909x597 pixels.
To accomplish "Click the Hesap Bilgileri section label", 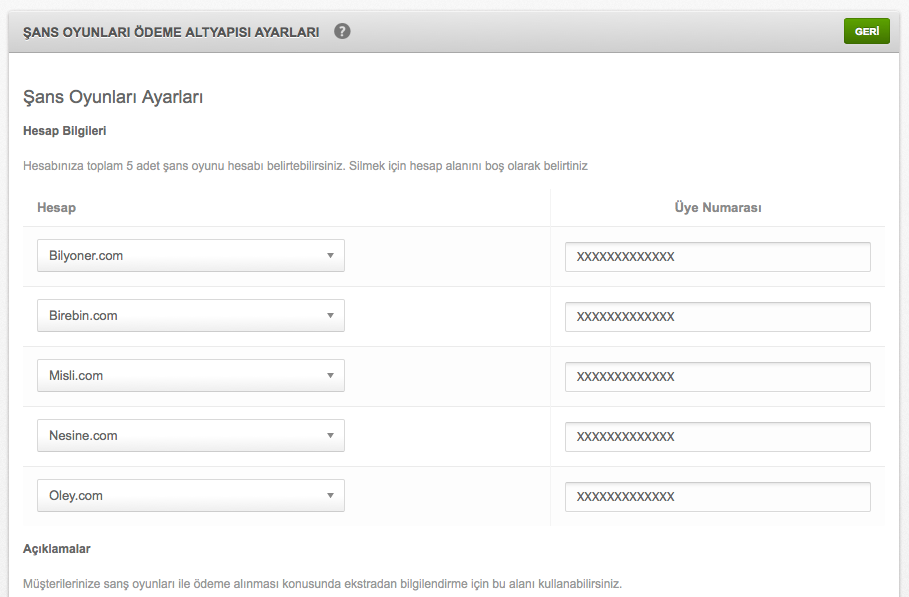I will click(64, 131).
